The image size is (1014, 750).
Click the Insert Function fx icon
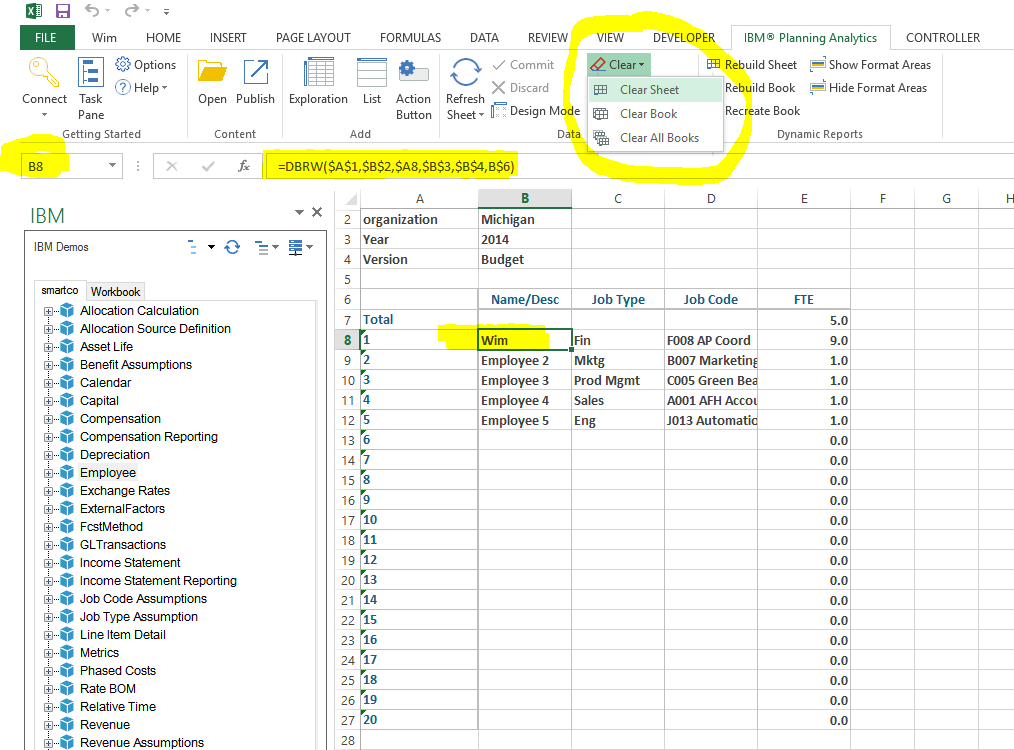click(244, 166)
